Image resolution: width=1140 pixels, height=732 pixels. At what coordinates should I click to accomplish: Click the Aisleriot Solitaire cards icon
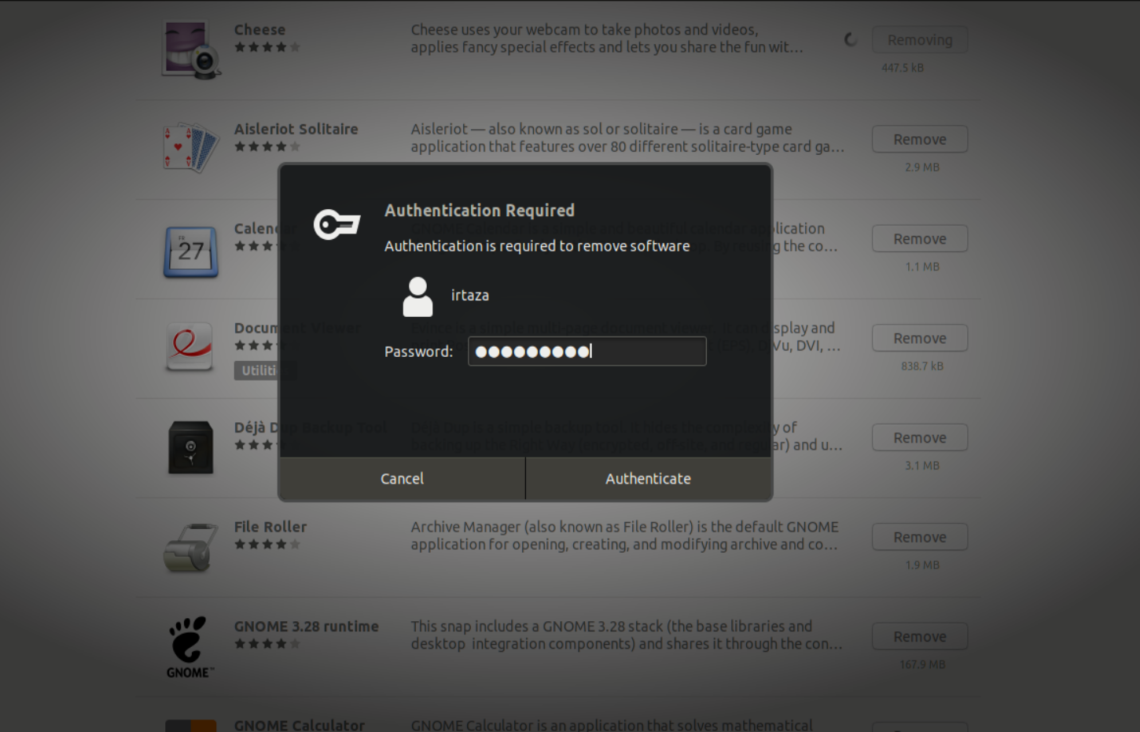[190, 148]
